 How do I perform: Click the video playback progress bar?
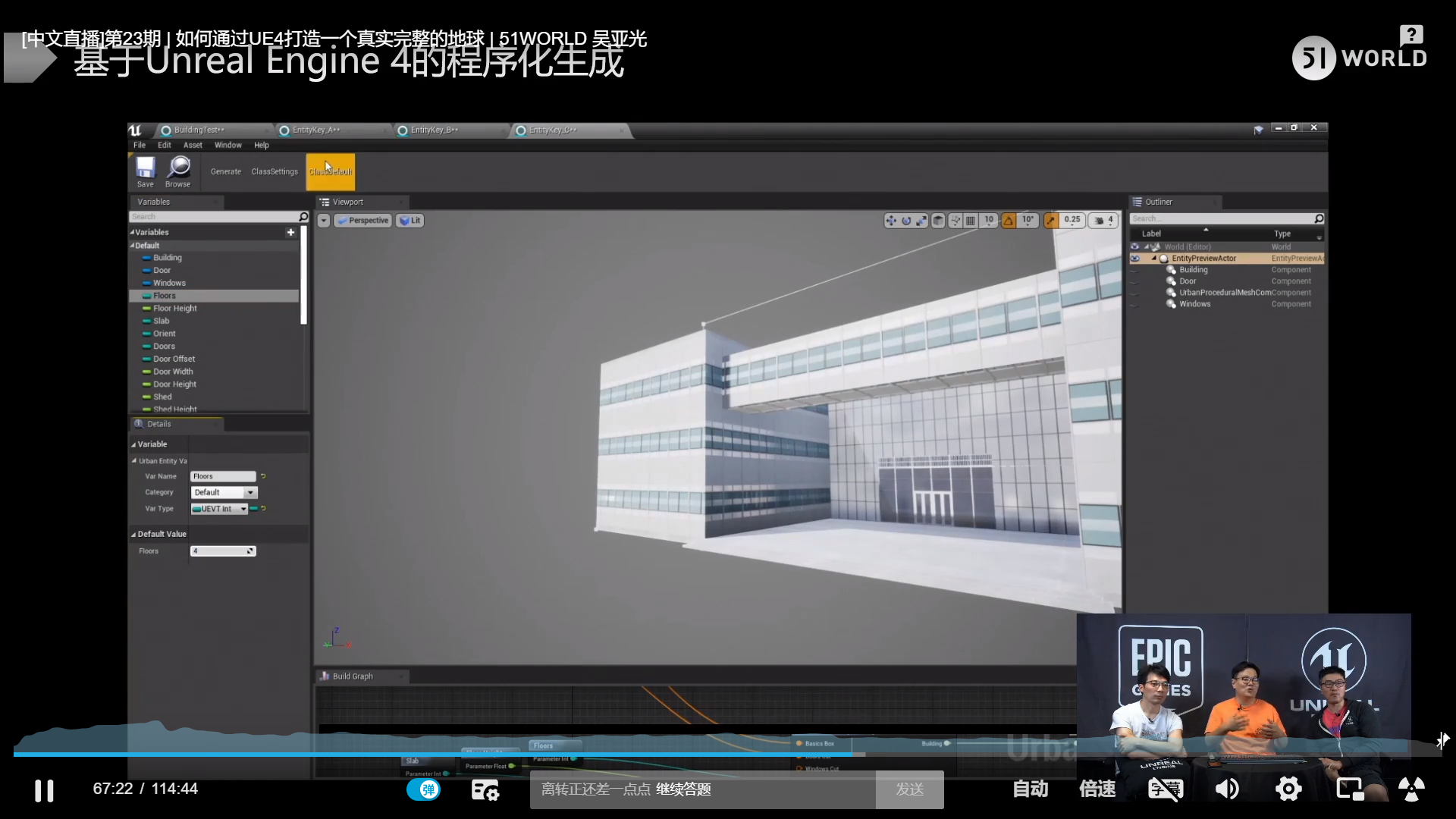pos(728,753)
